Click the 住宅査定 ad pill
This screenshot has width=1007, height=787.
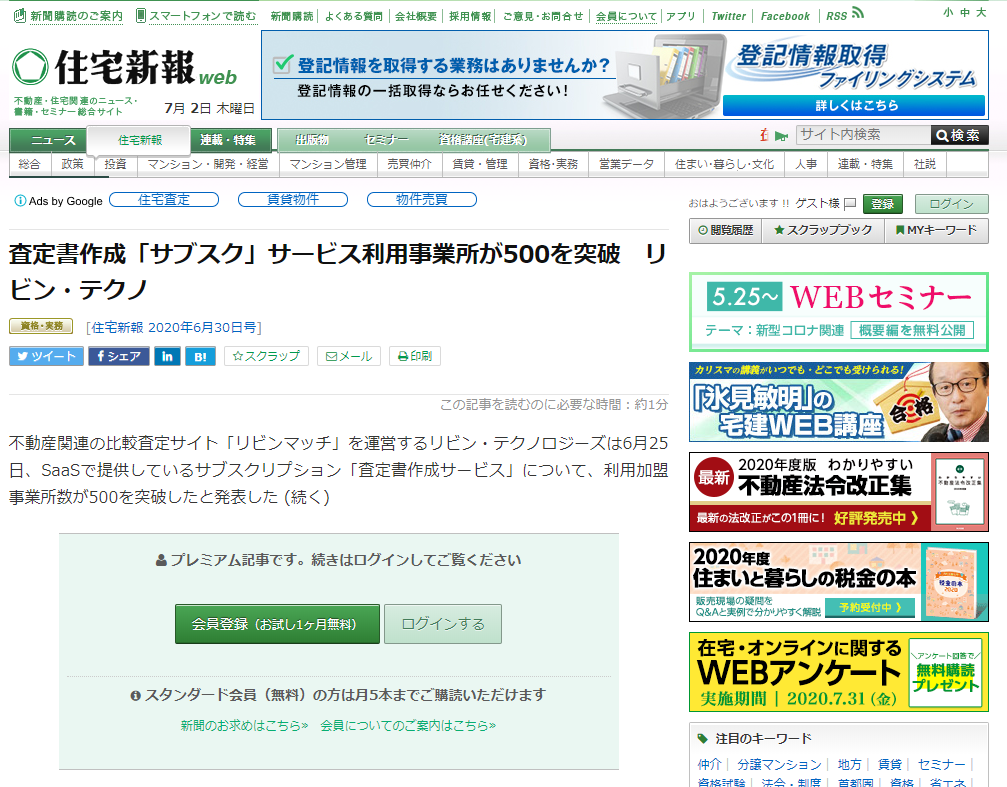164,200
